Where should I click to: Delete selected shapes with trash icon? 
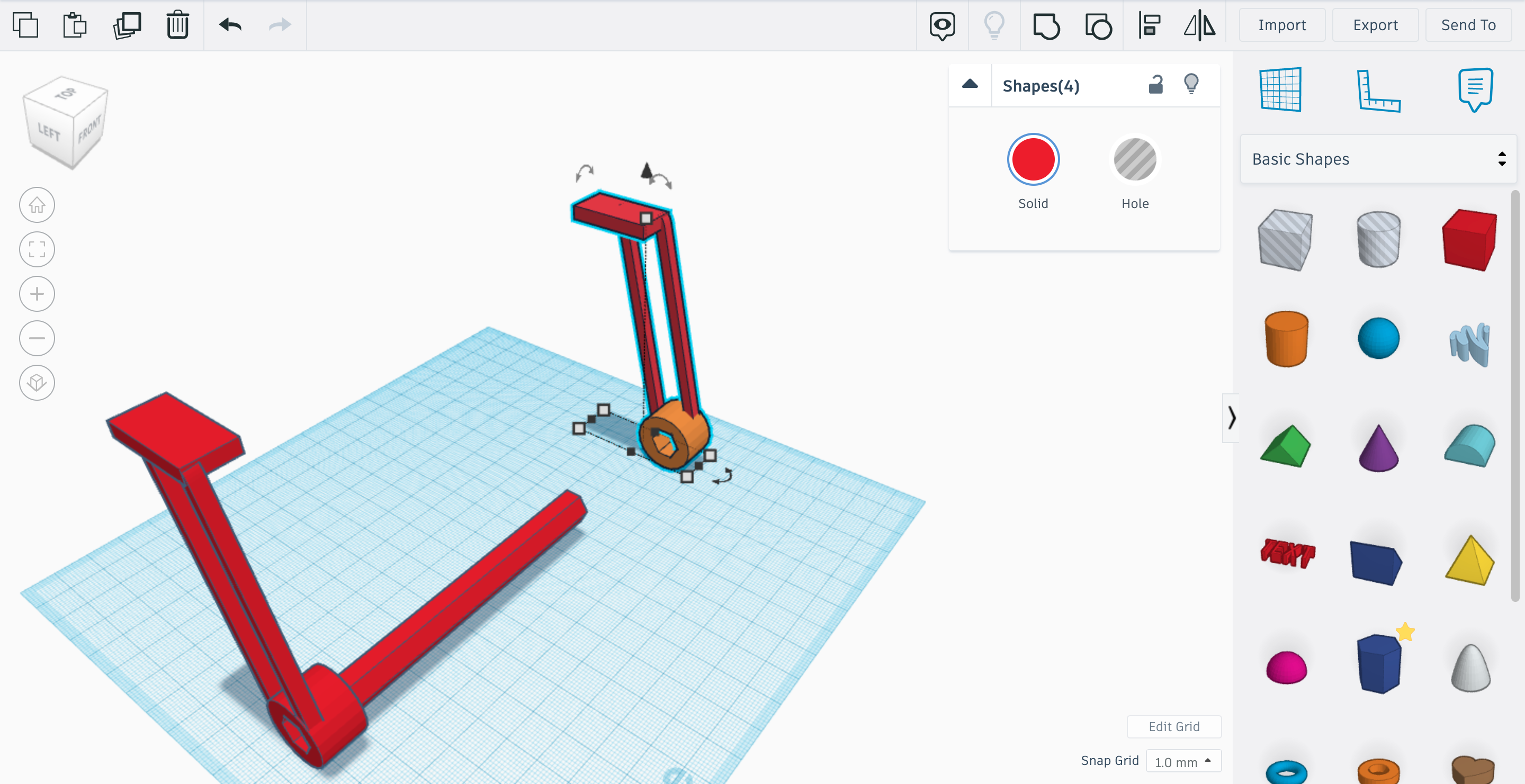(x=177, y=25)
